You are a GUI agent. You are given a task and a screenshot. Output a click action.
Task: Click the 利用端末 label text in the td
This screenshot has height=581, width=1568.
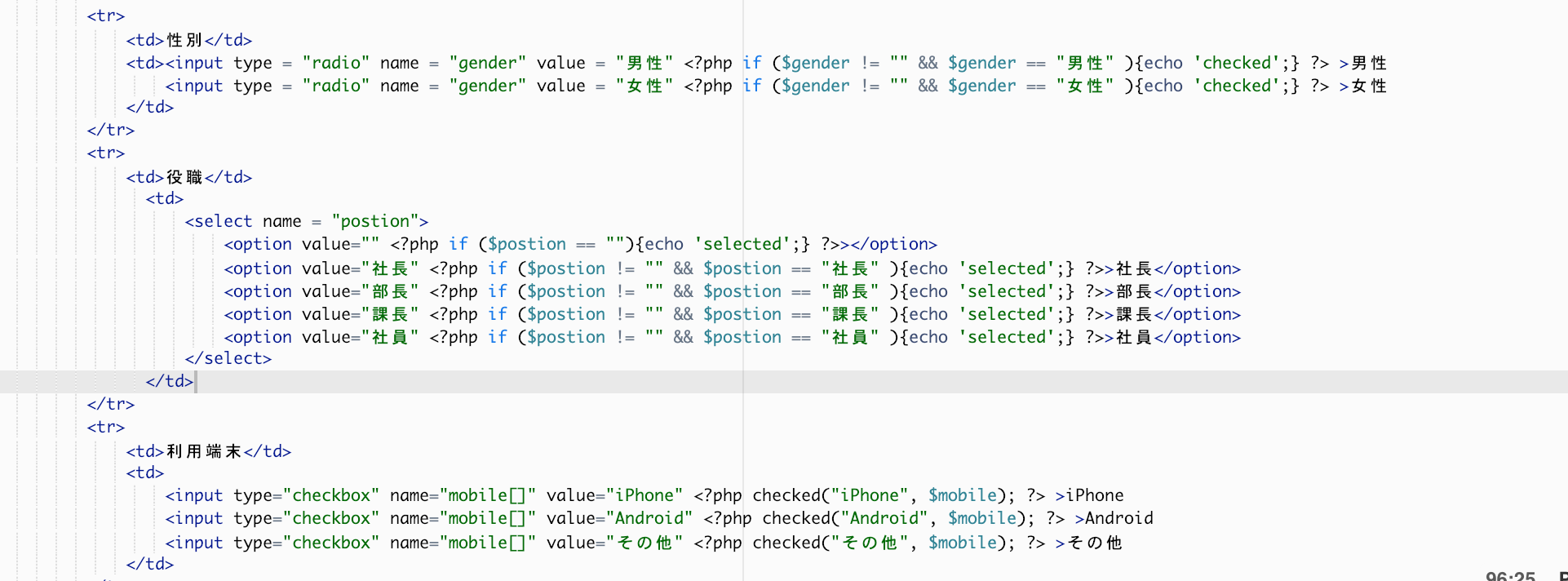204,451
